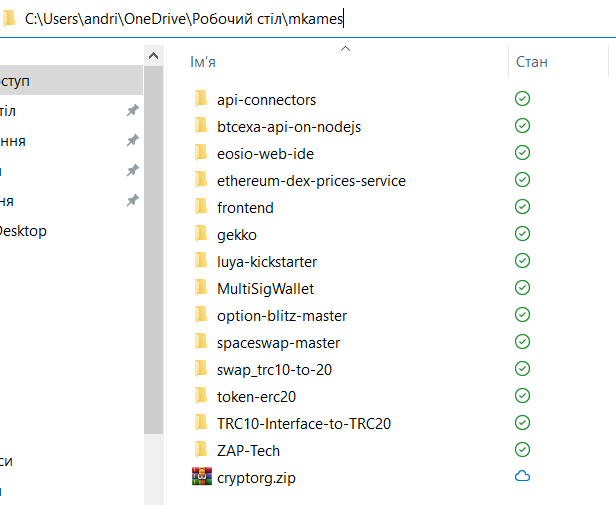Click the file name 'MultiSigWallet'
The height and width of the screenshot is (505, 616).
point(265,289)
